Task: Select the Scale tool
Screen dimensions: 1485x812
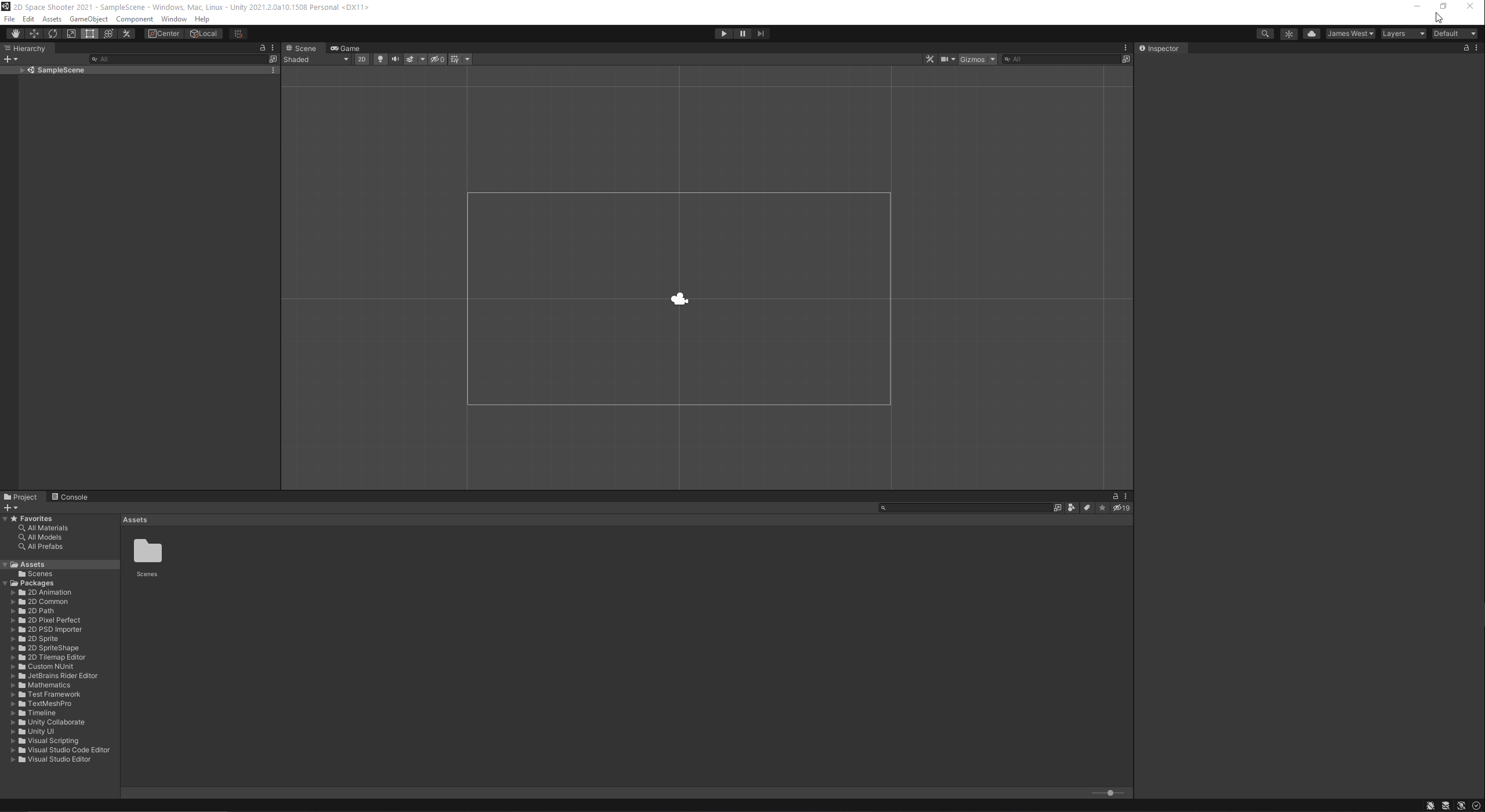Action: click(71, 34)
